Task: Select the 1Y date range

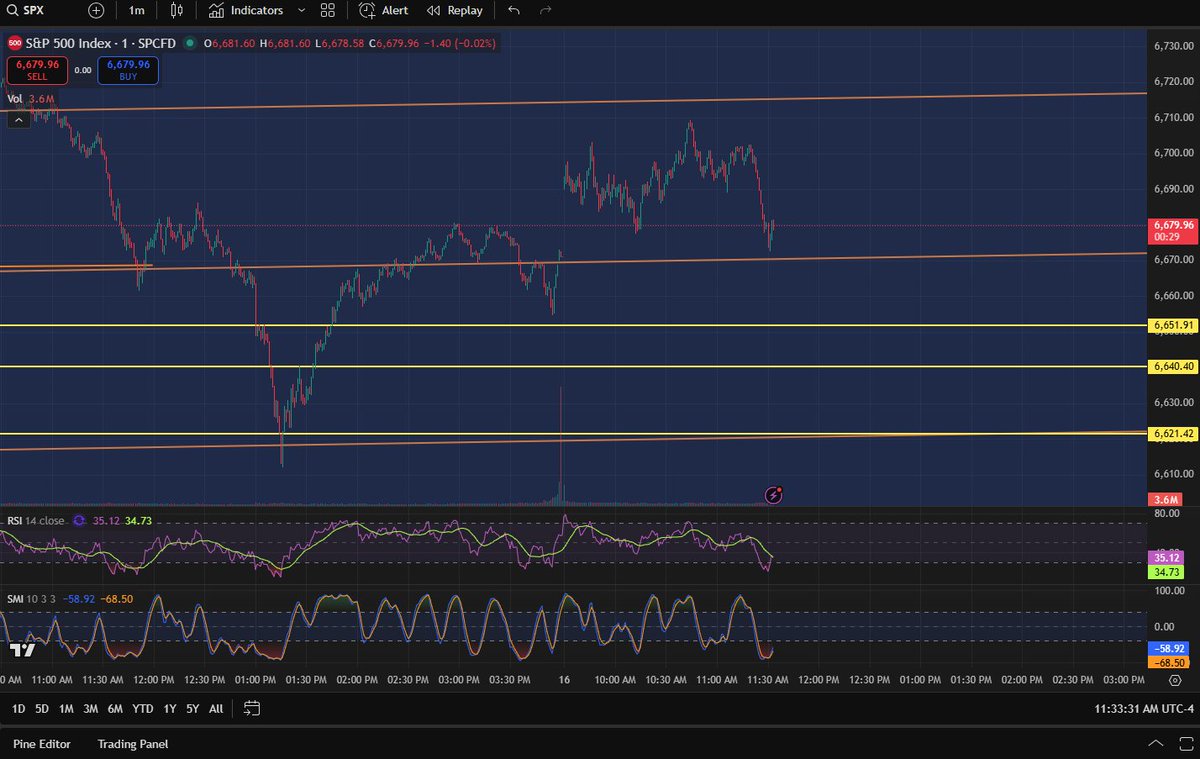Action: (x=169, y=709)
